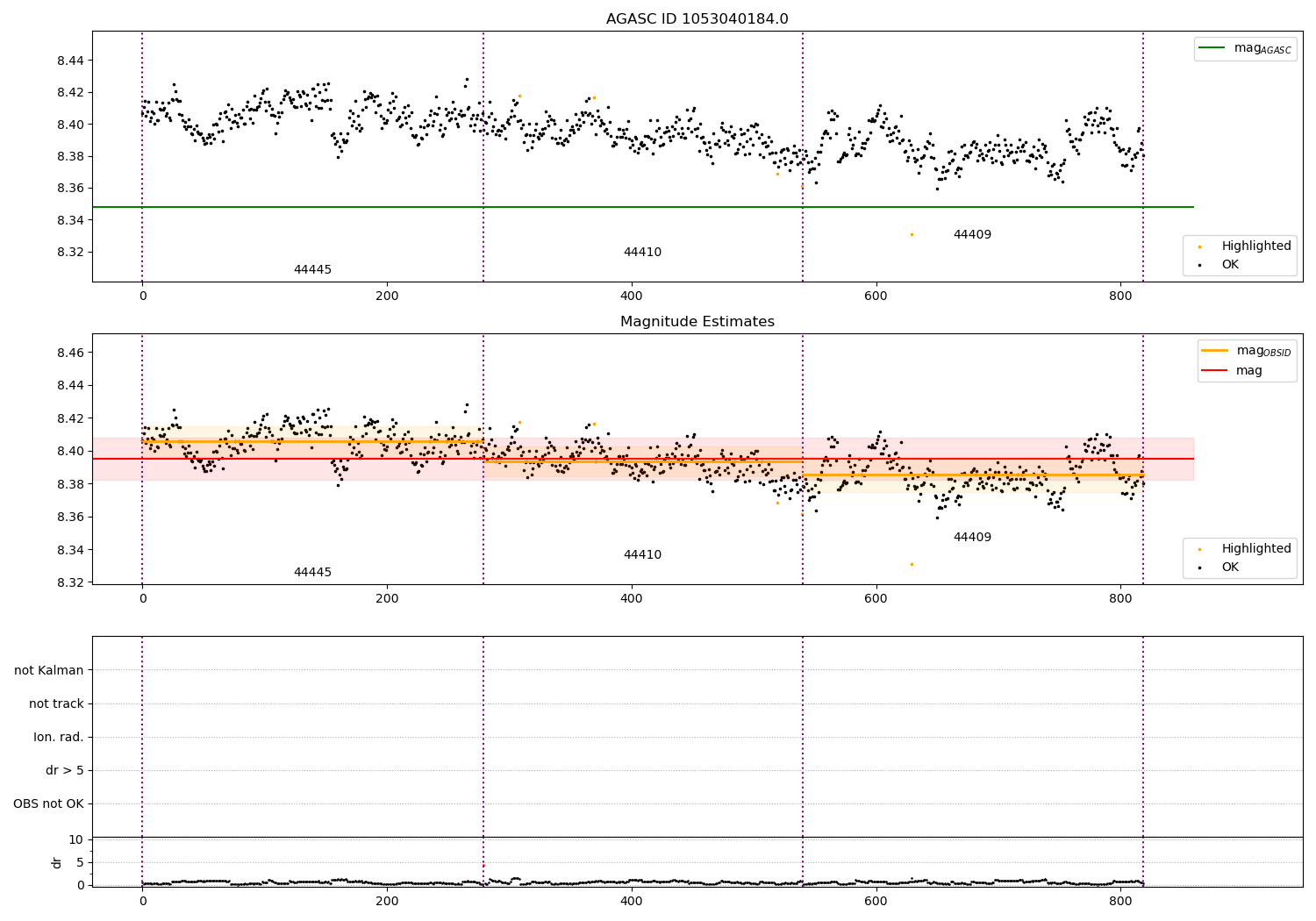Click obsid label 44410 in Magnitude Estimates plot

pyautogui.click(x=642, y=555)
